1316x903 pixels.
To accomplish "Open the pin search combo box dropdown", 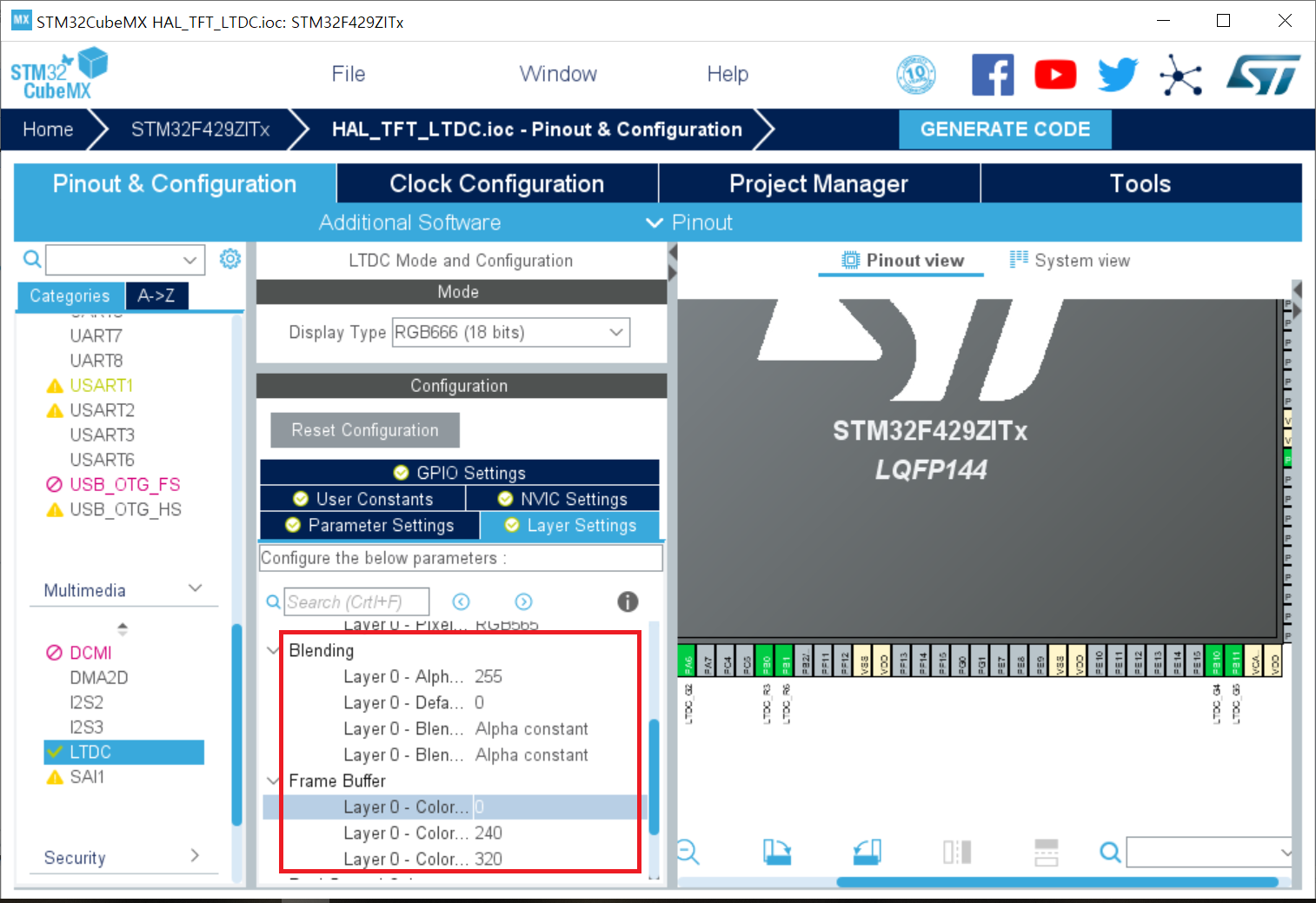I will pos(1286,853).
